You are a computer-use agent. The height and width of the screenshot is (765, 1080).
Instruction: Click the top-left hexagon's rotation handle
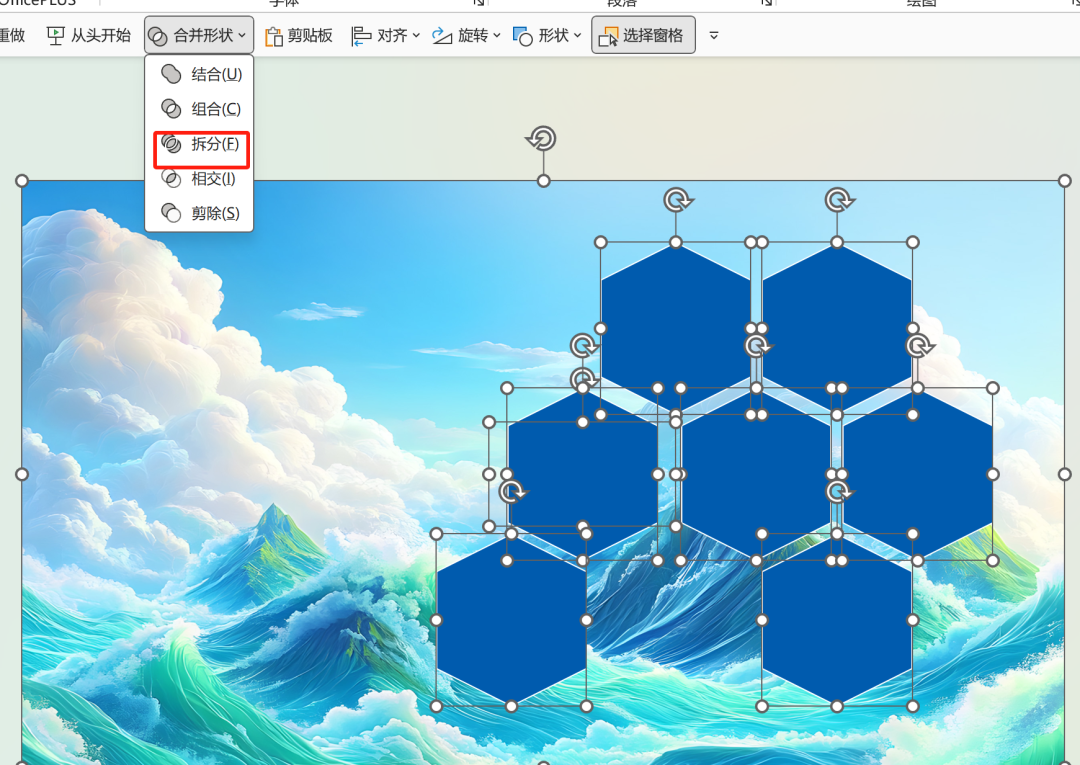point(678,200)
